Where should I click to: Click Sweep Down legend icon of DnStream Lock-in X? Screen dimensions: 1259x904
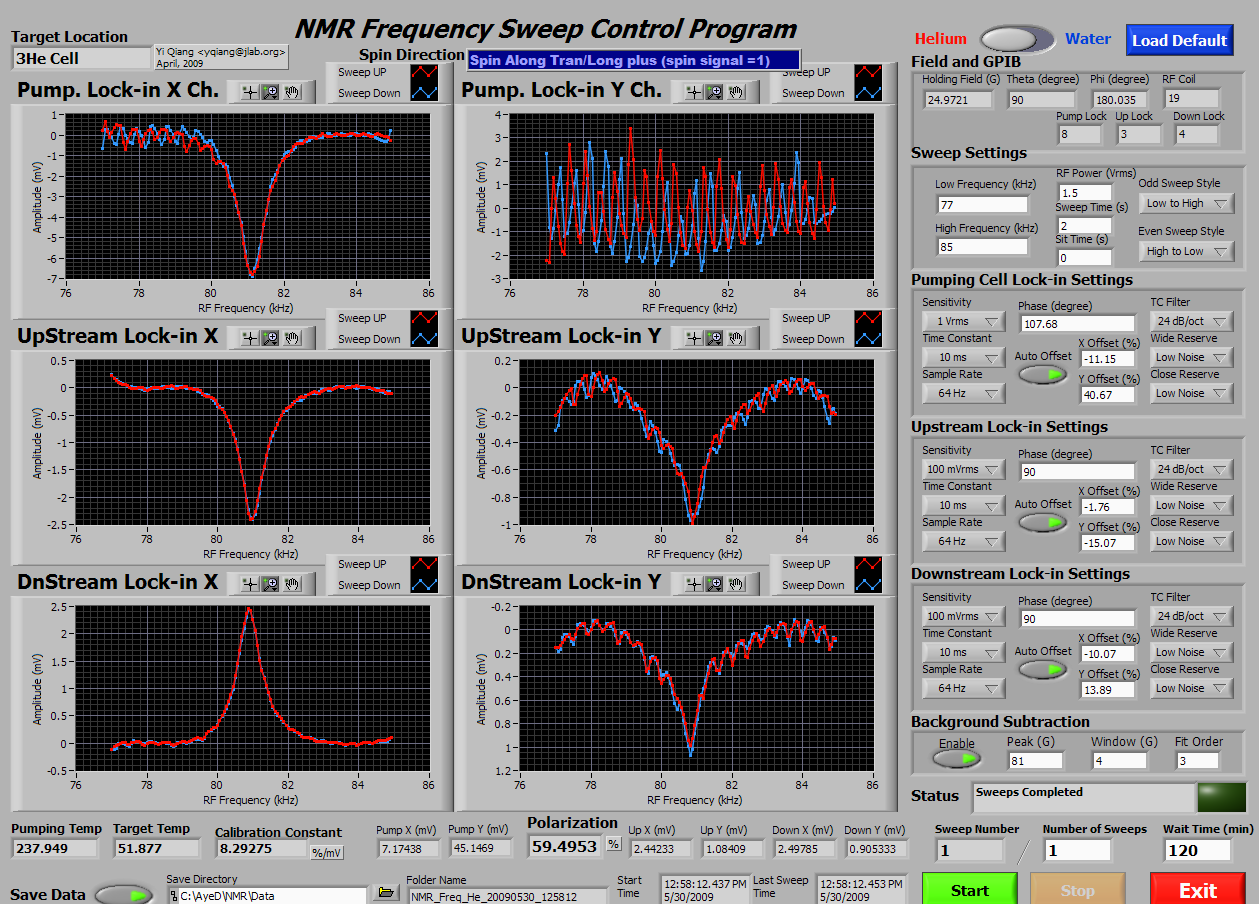click(x=424, y=585)
